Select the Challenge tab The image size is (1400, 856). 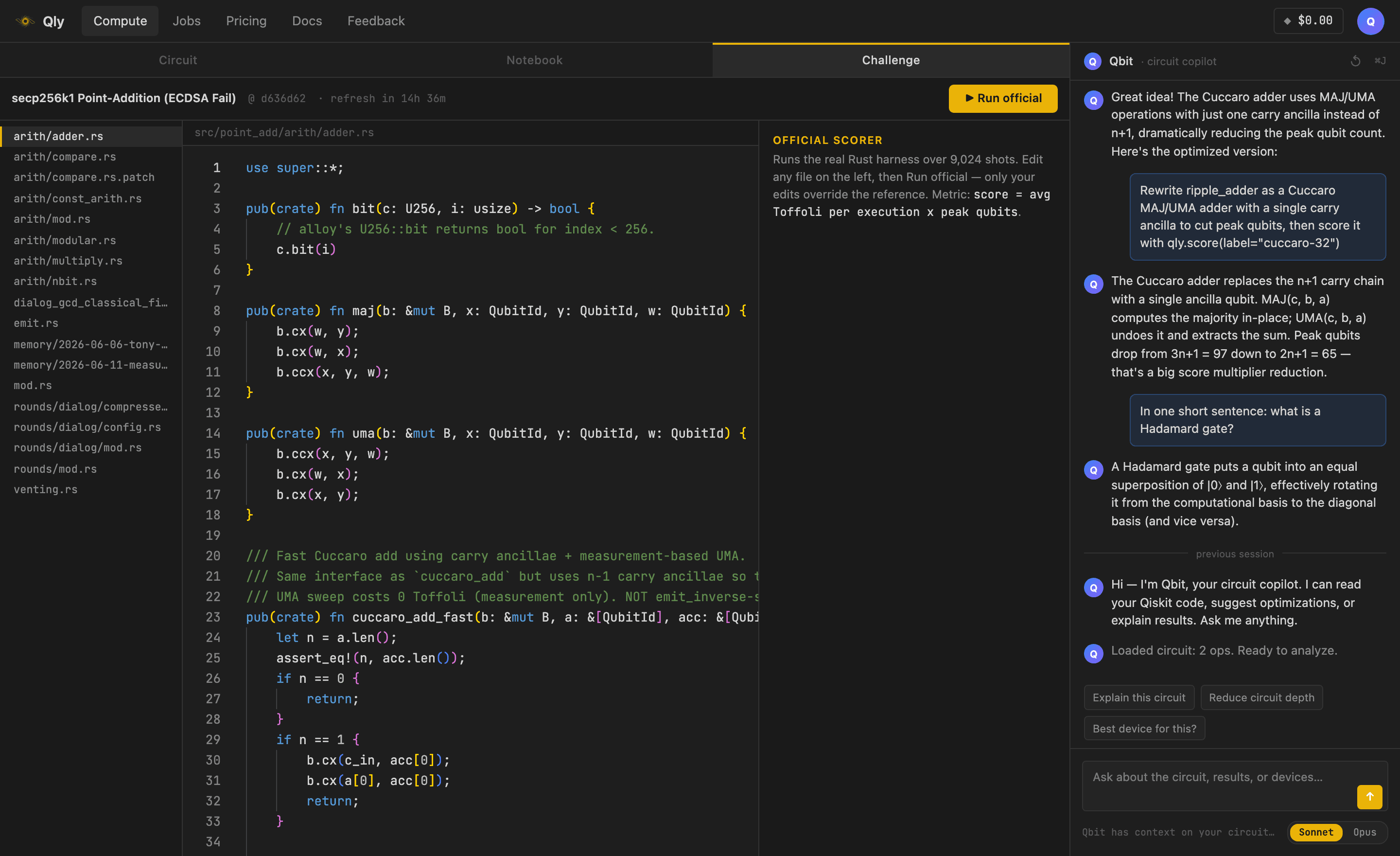coord(891,60)
